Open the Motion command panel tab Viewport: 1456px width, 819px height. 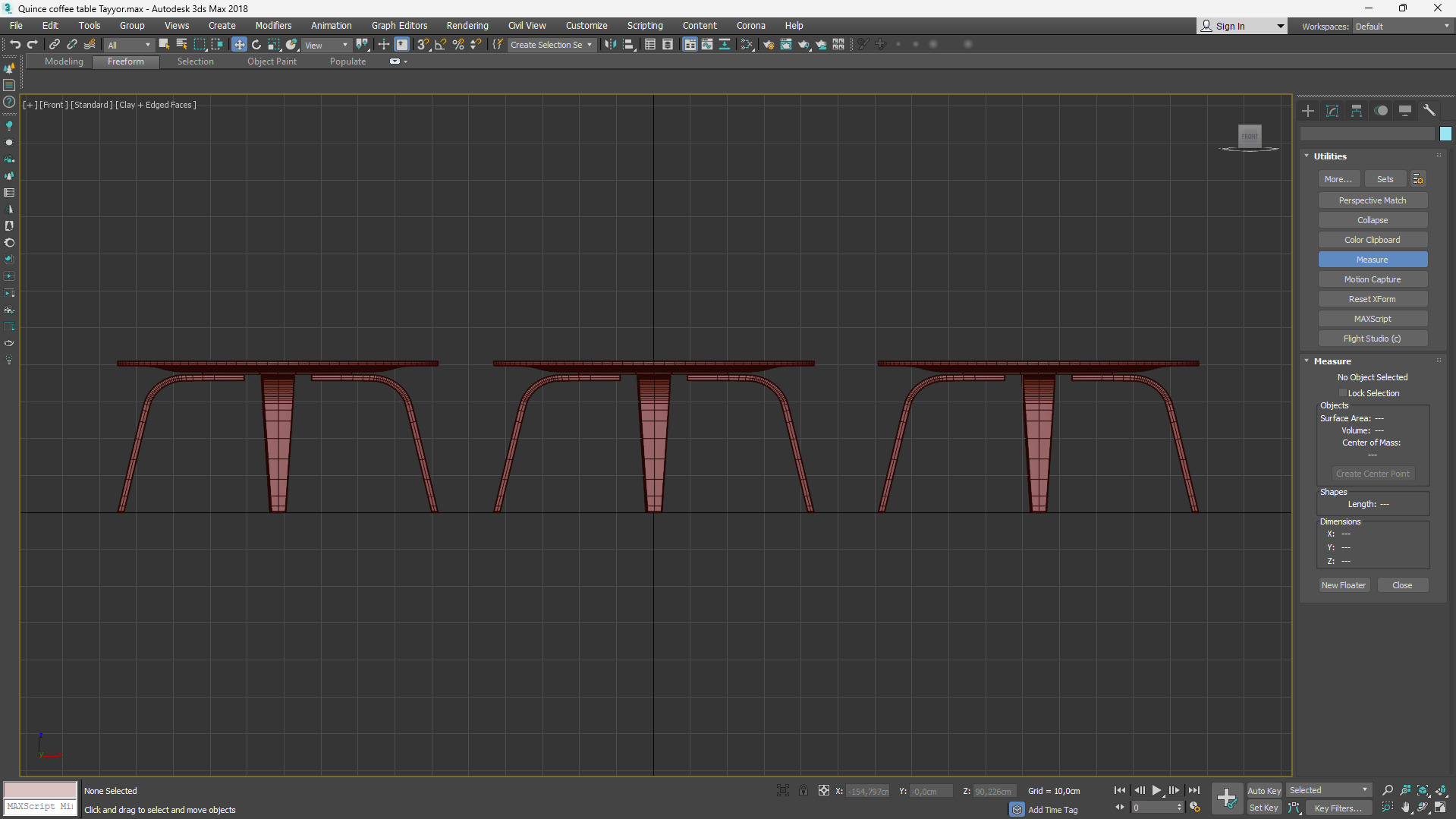tap(1381, 111)
